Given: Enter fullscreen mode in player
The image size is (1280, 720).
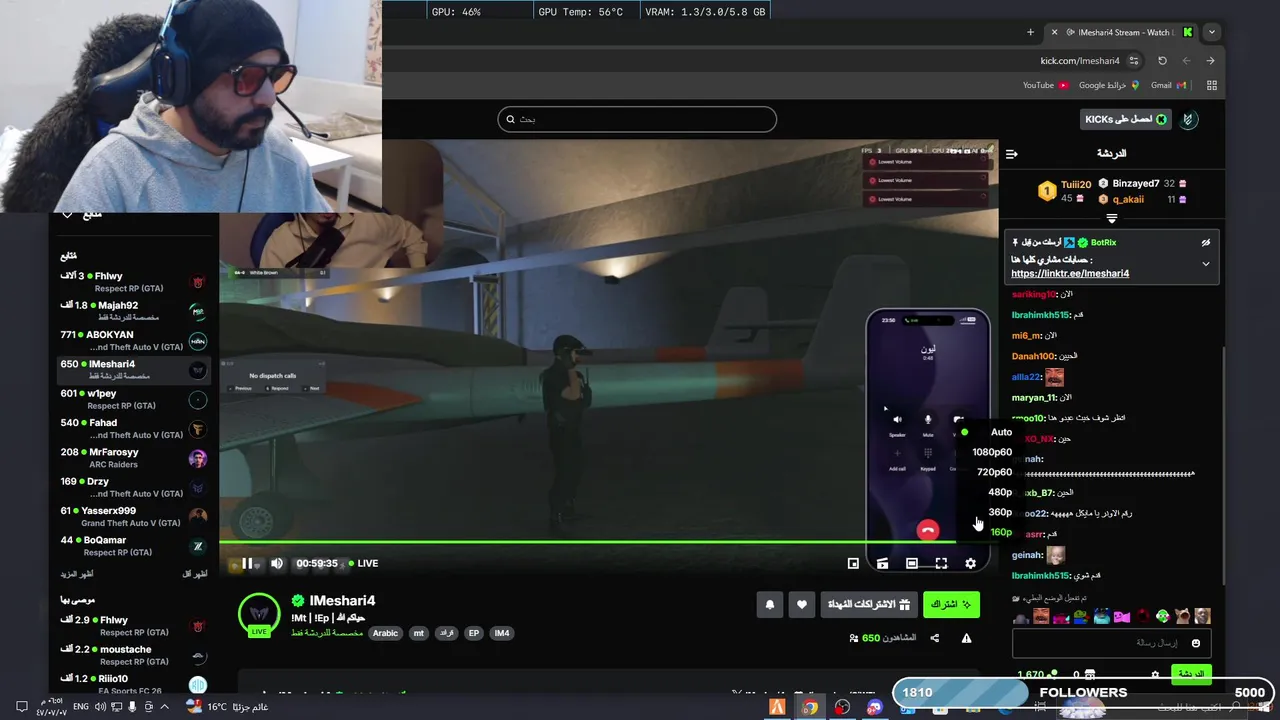Looking at the screenshot, I should coord(941,563).
